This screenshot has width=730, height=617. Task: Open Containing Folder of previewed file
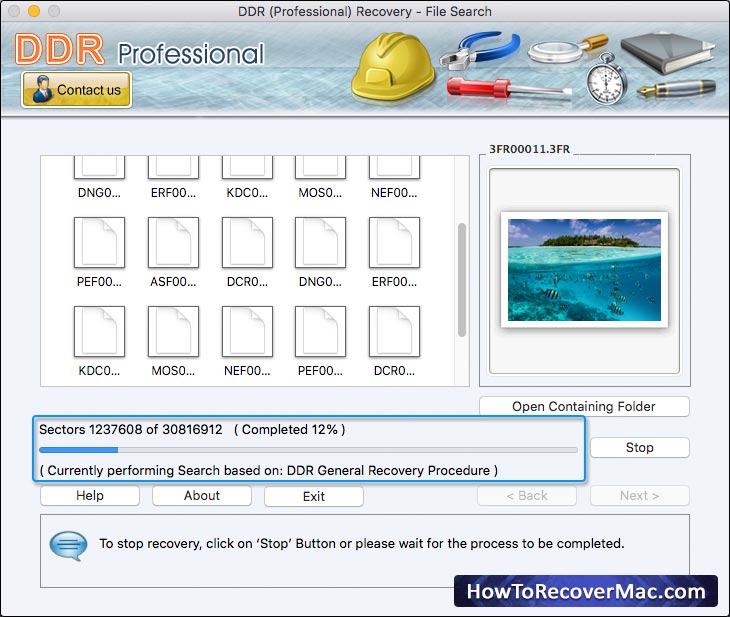(584, 407)
